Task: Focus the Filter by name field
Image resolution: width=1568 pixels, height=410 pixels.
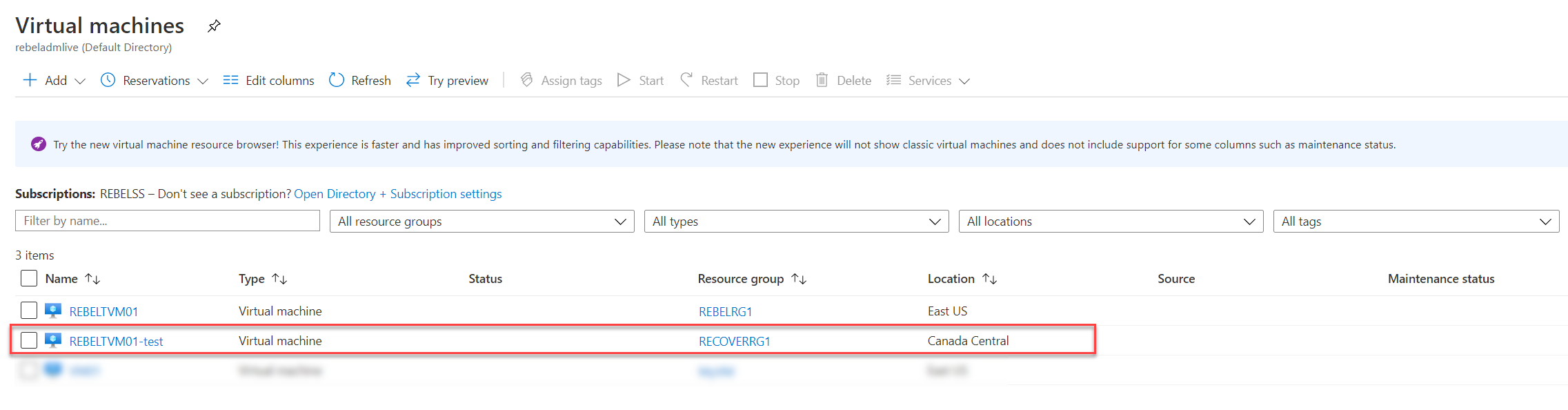Action: 168,221
